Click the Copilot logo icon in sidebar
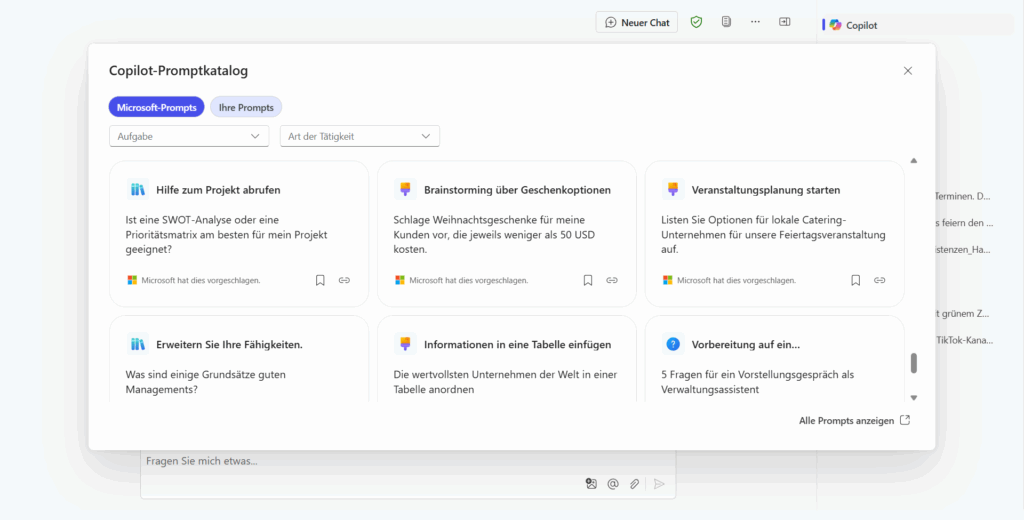Image resolution: width=1024 pixels, height=520 pixels. [x=835, y=25]
